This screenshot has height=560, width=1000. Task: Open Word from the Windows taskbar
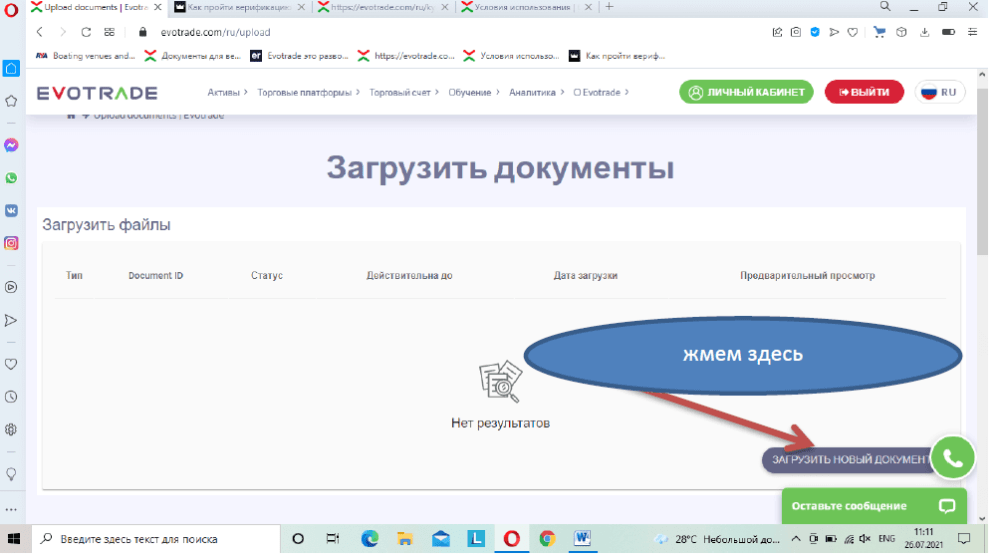pos(582,539)
